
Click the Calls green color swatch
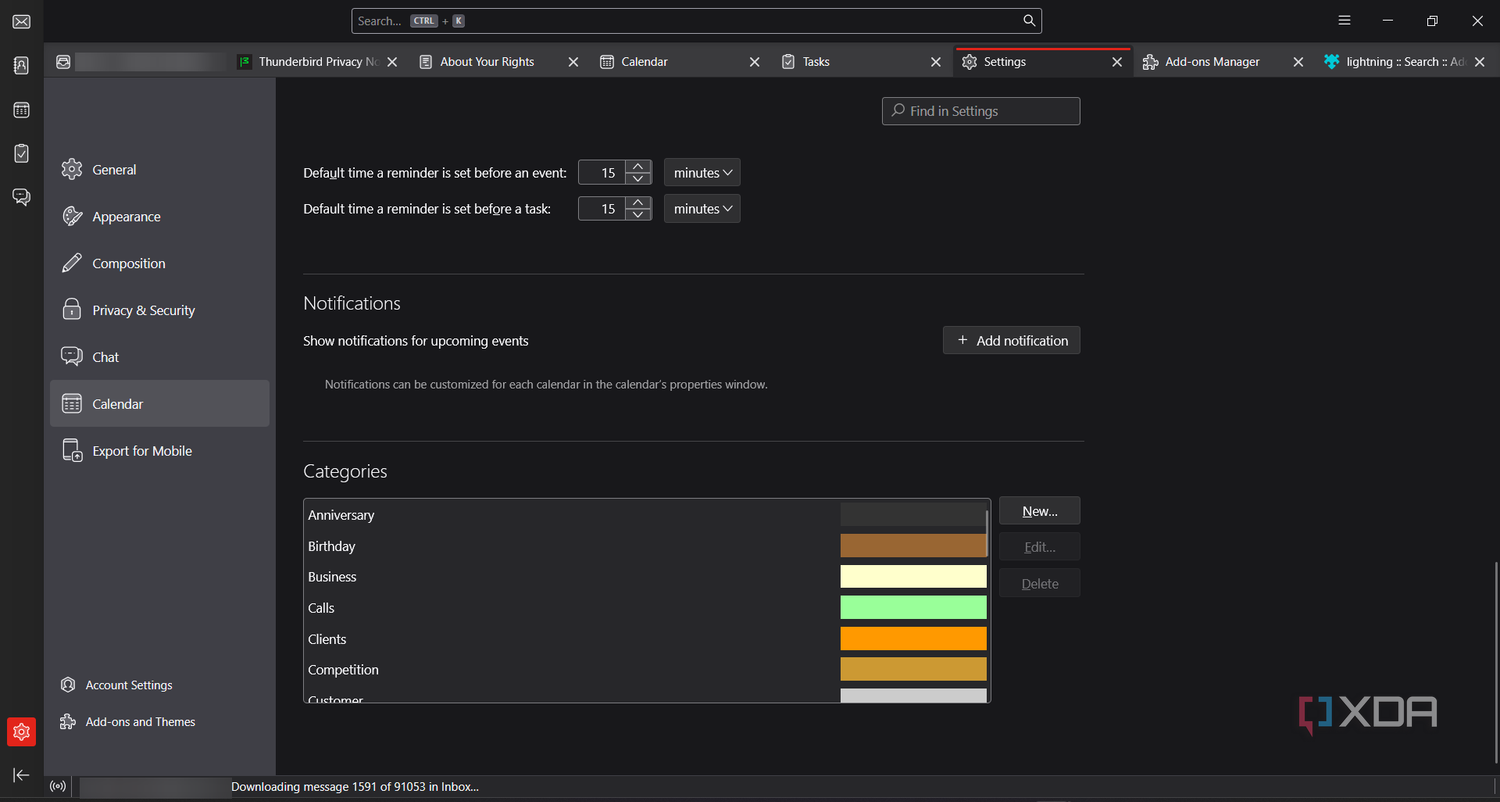click(x=913, y=608)
